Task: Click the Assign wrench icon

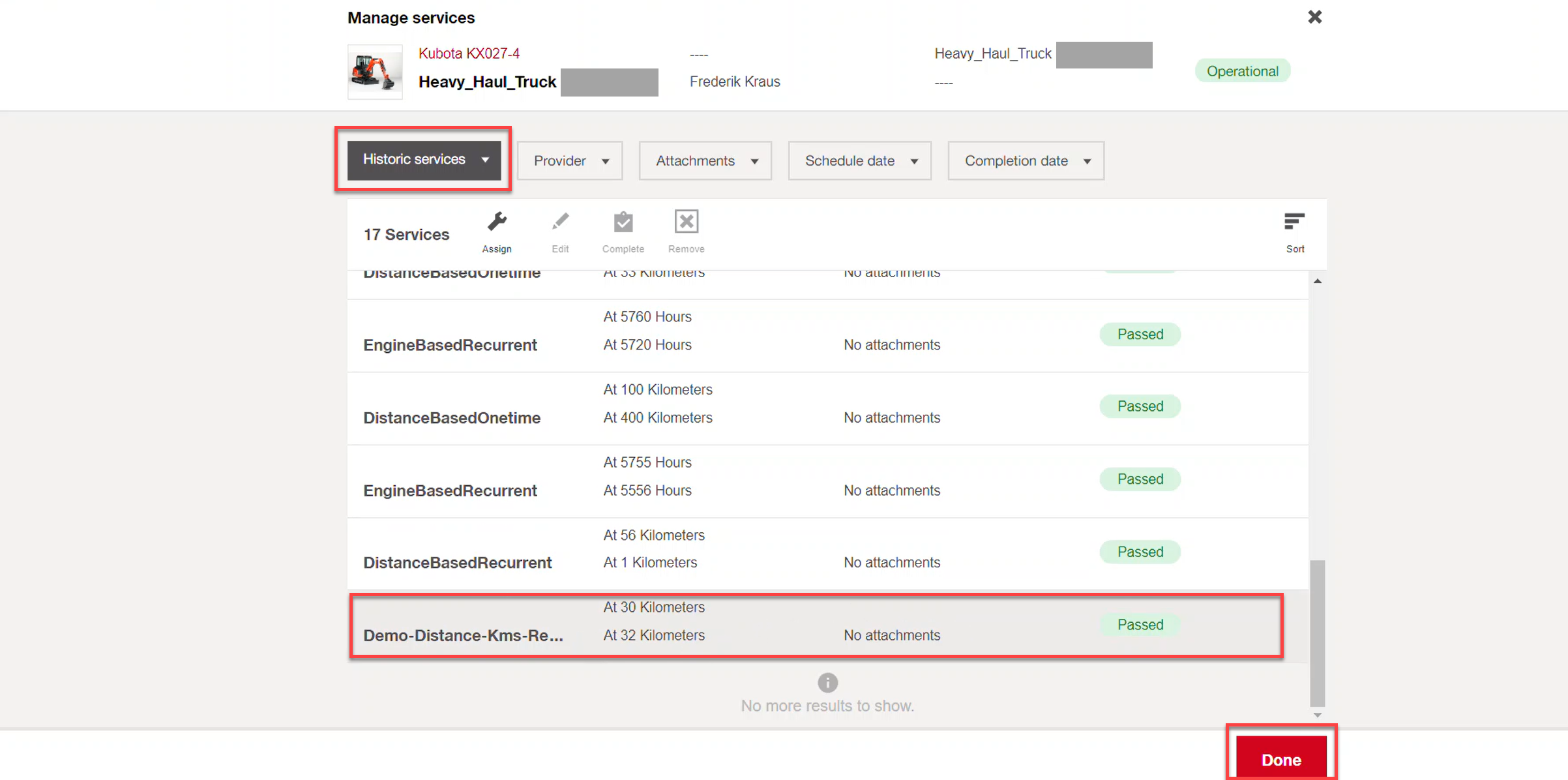Action: point(497,222)
